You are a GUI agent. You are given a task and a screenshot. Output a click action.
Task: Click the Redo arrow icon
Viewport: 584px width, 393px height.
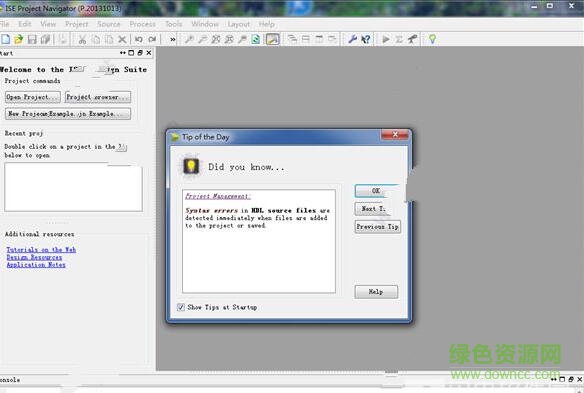pos(152,39)
